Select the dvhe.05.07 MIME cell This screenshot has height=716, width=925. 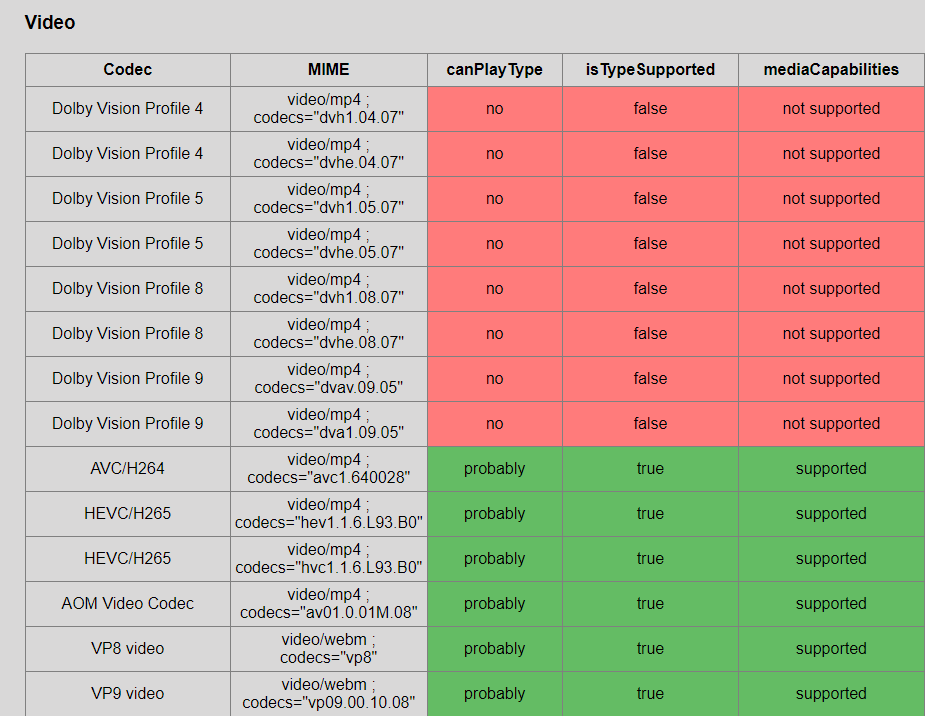point(328,244)
